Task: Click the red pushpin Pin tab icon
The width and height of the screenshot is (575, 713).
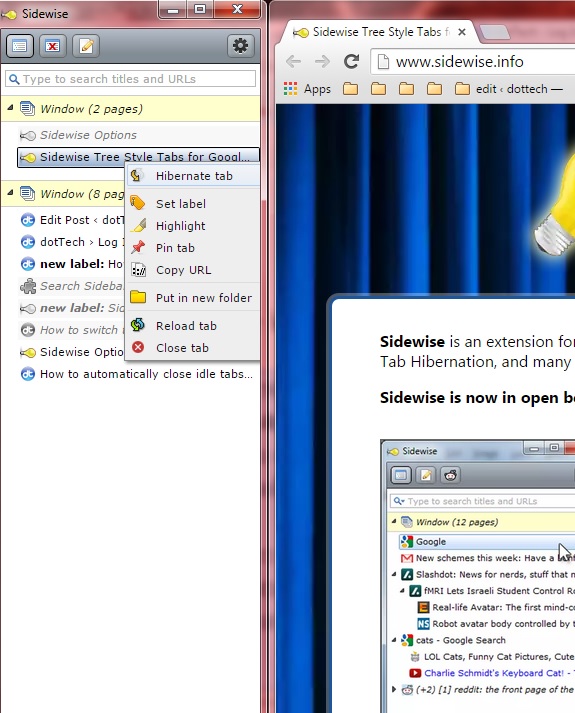Action: pos(138,247)
